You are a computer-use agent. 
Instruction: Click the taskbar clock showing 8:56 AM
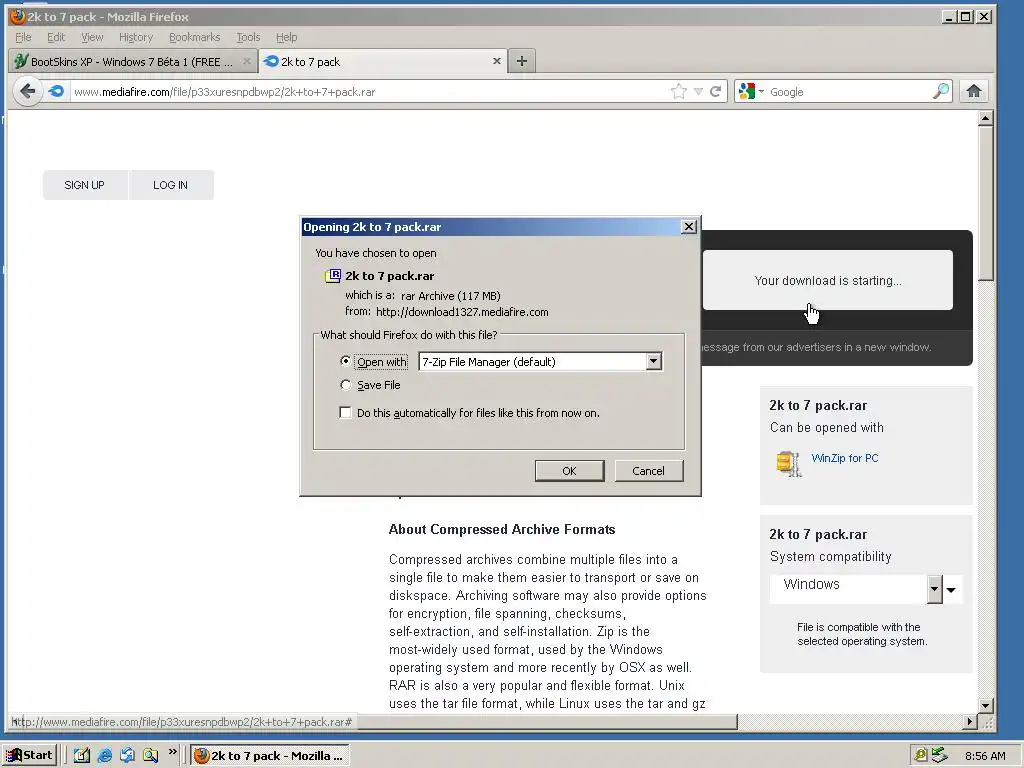(985, 756)
